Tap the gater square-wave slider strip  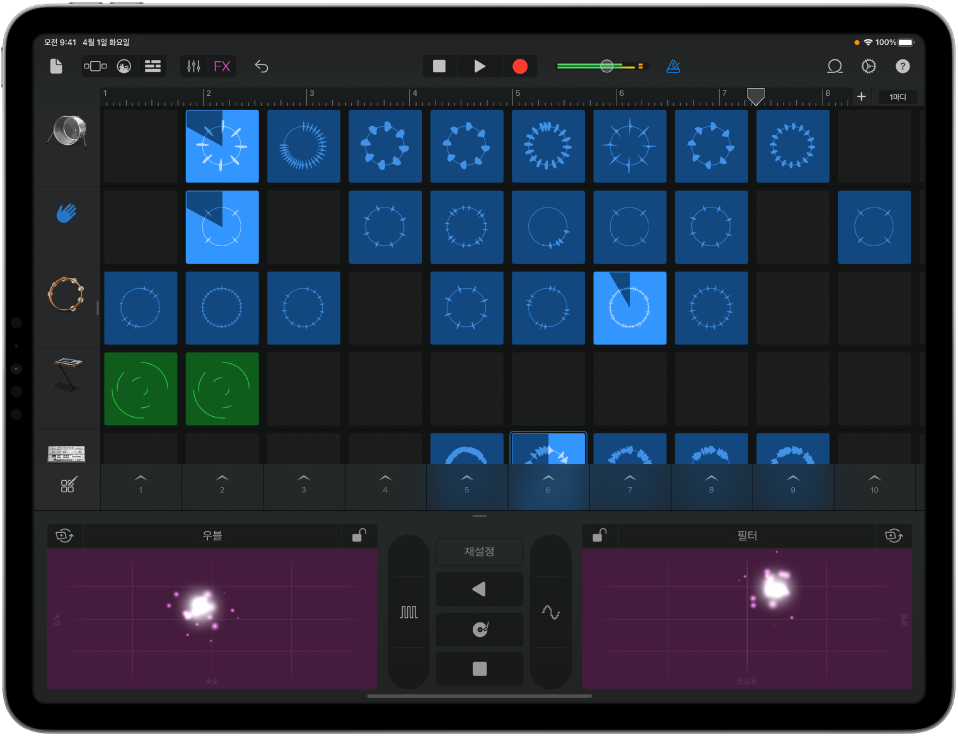[x=409, y=612]
